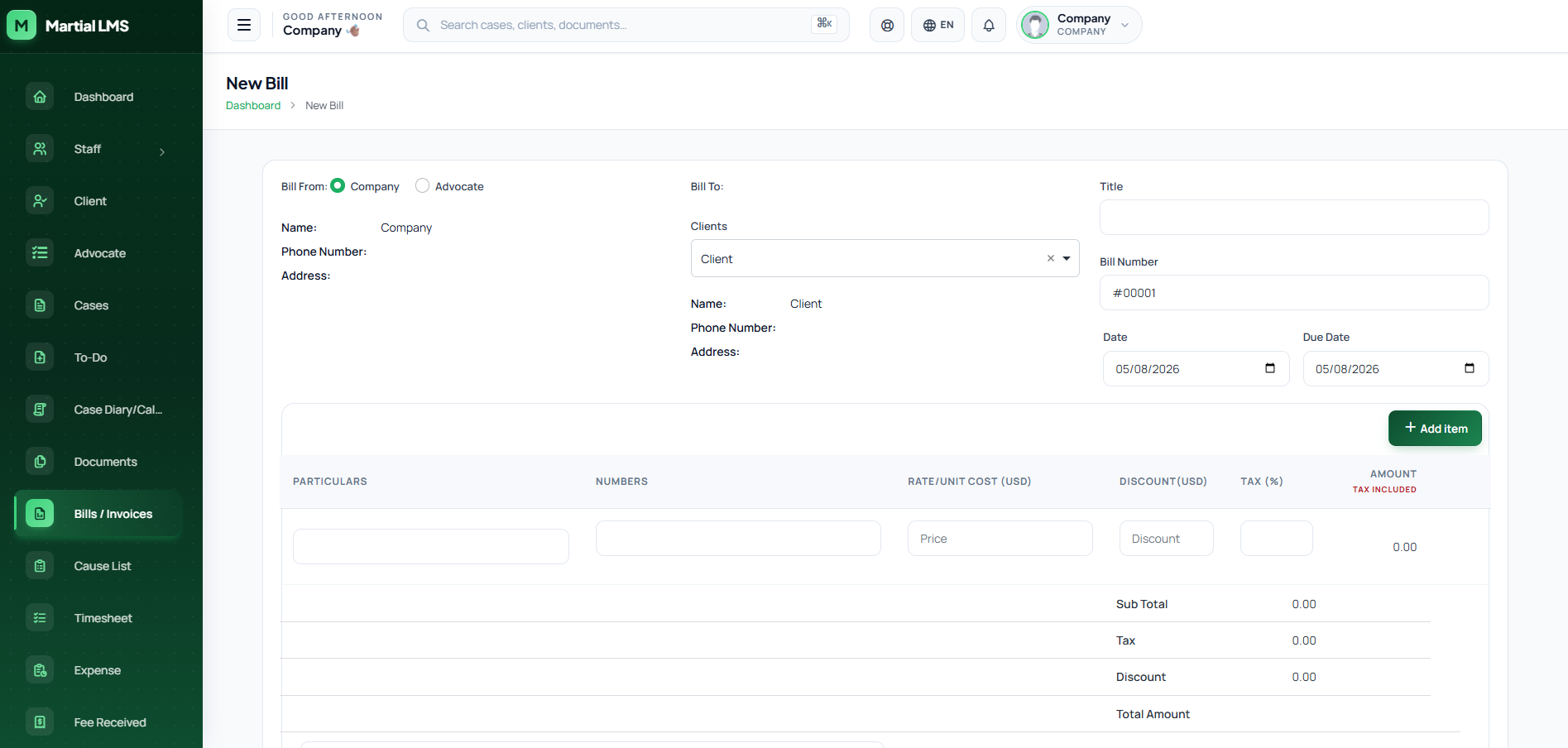The image size is (1568, 748).
Task: Click the Add item button
Action: [1435, 428]
